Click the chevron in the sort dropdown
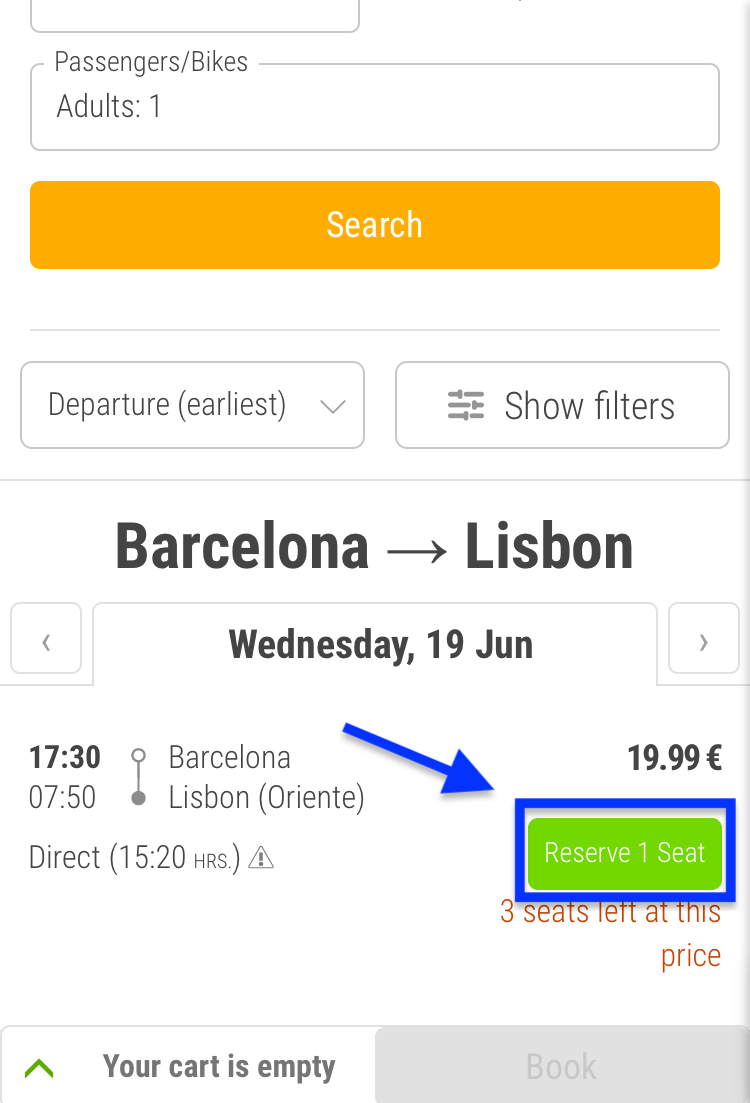 click(332, 407)
